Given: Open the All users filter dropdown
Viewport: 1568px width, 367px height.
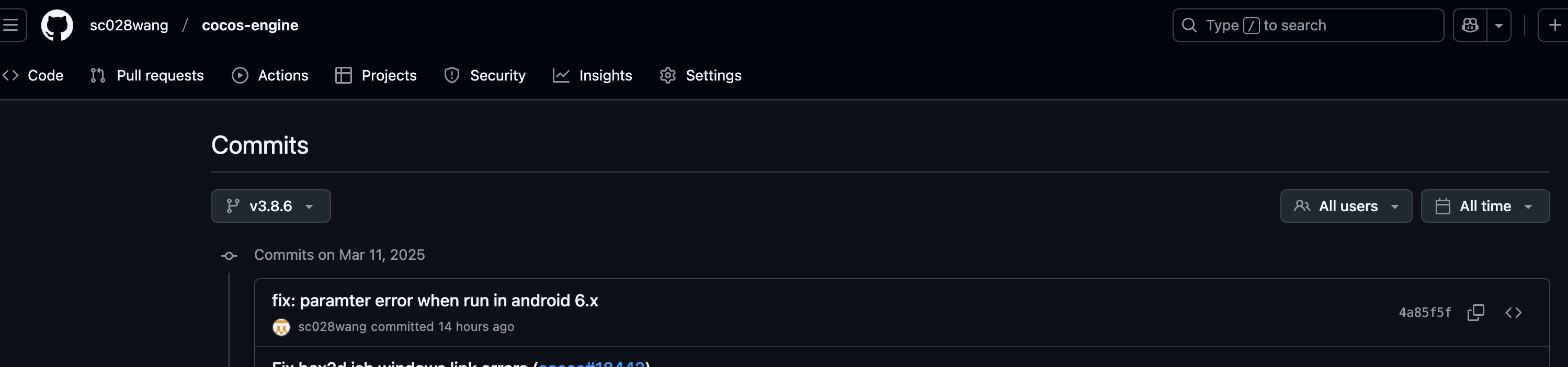Looking at the screenshot, I should pyautogui.click(x=1346, y=207).
